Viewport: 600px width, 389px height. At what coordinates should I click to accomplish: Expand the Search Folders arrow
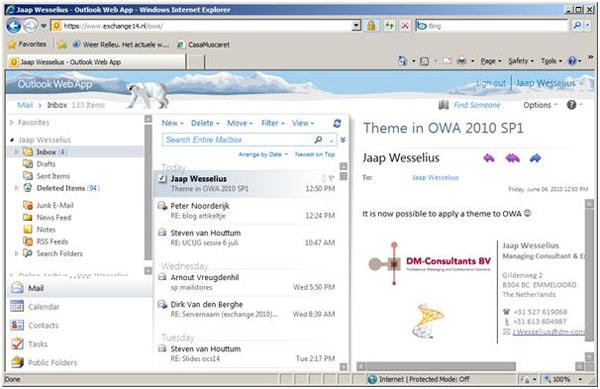point(16,253)
